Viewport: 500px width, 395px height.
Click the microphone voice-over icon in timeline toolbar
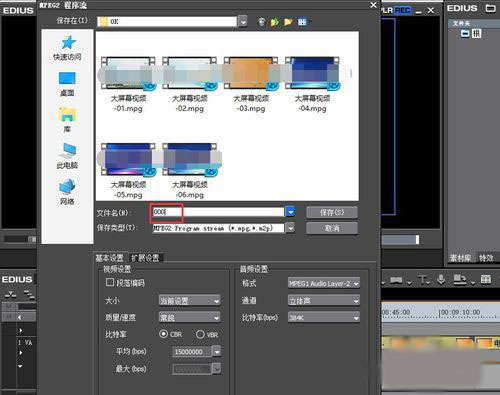click(x=441, y=279)
